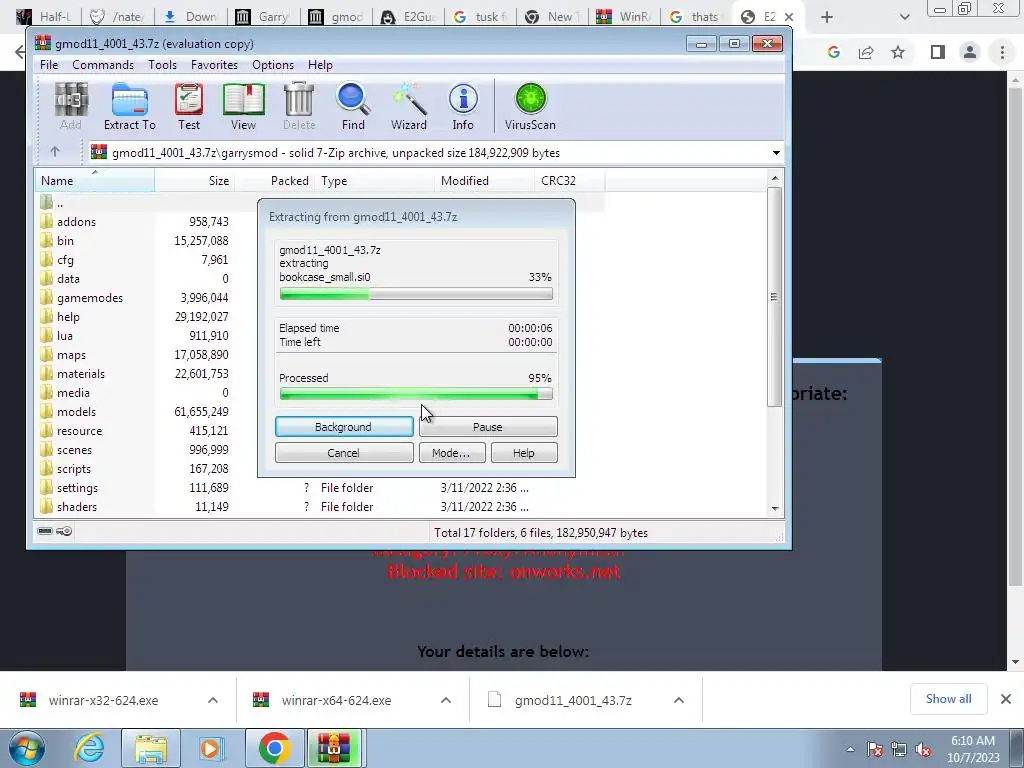Click Show all downloads
1024x768 pixels.
948,699
